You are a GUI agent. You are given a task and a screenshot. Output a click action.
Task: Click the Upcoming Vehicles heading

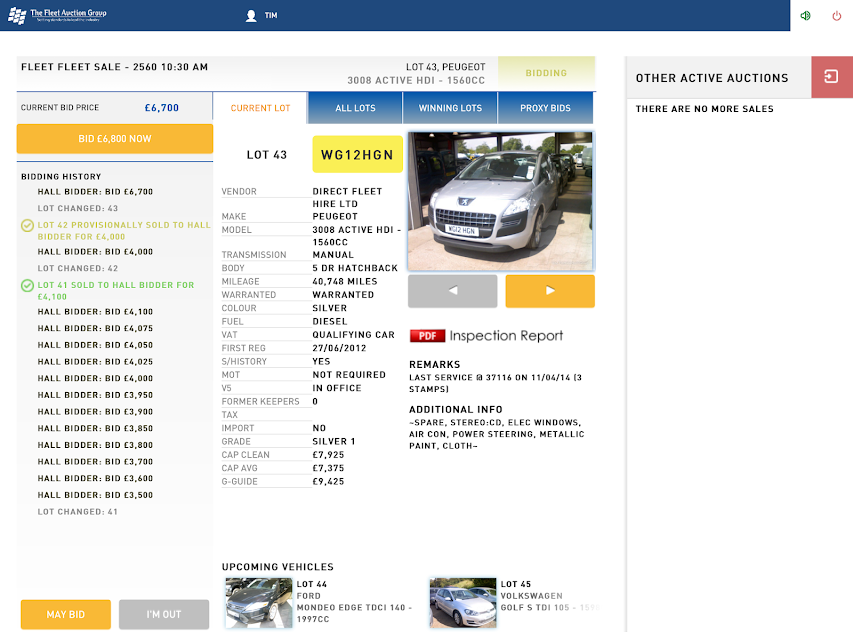(277, 567)
